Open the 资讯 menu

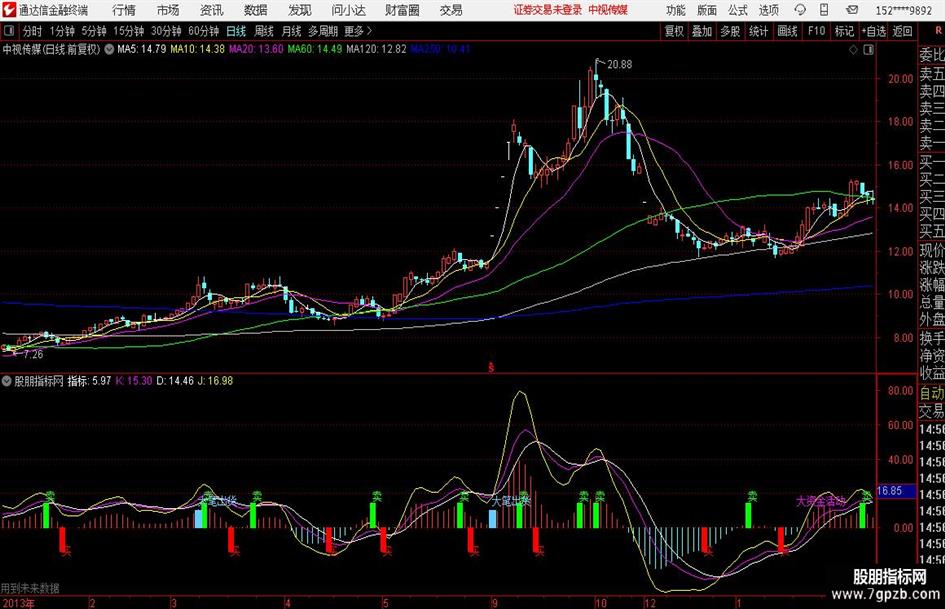(212, 10)
